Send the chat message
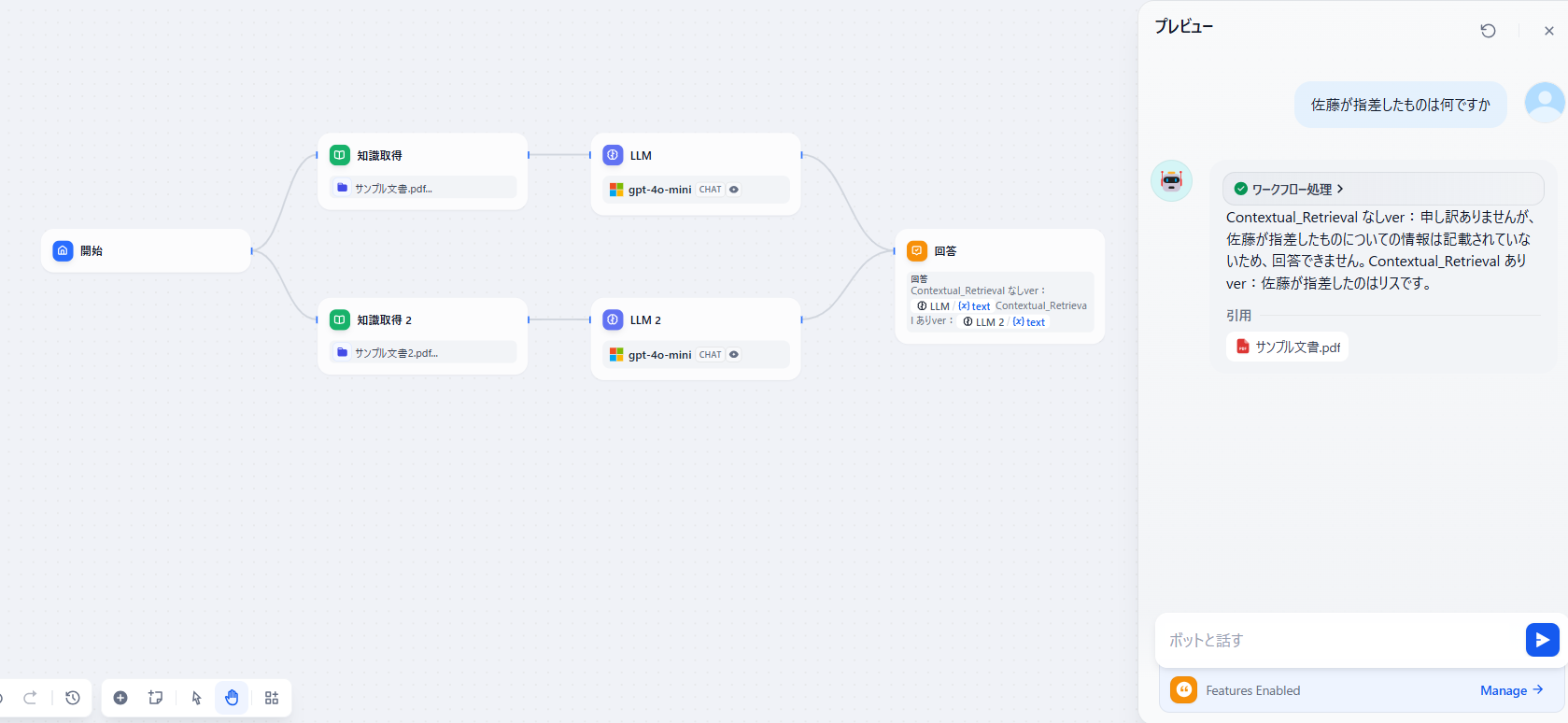 coord(1542,640)
